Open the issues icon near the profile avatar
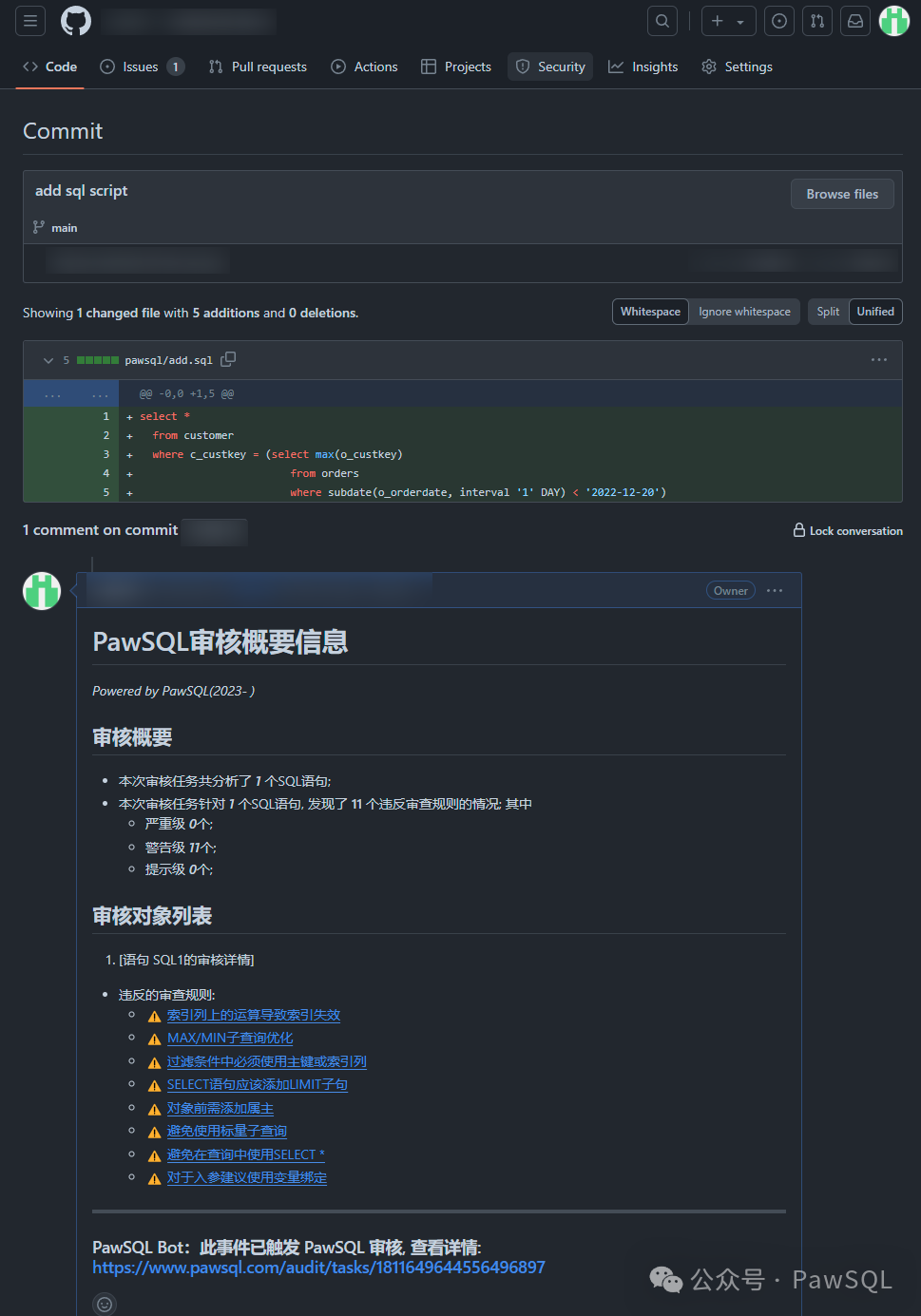The image size is (921, 1316). 778,20
